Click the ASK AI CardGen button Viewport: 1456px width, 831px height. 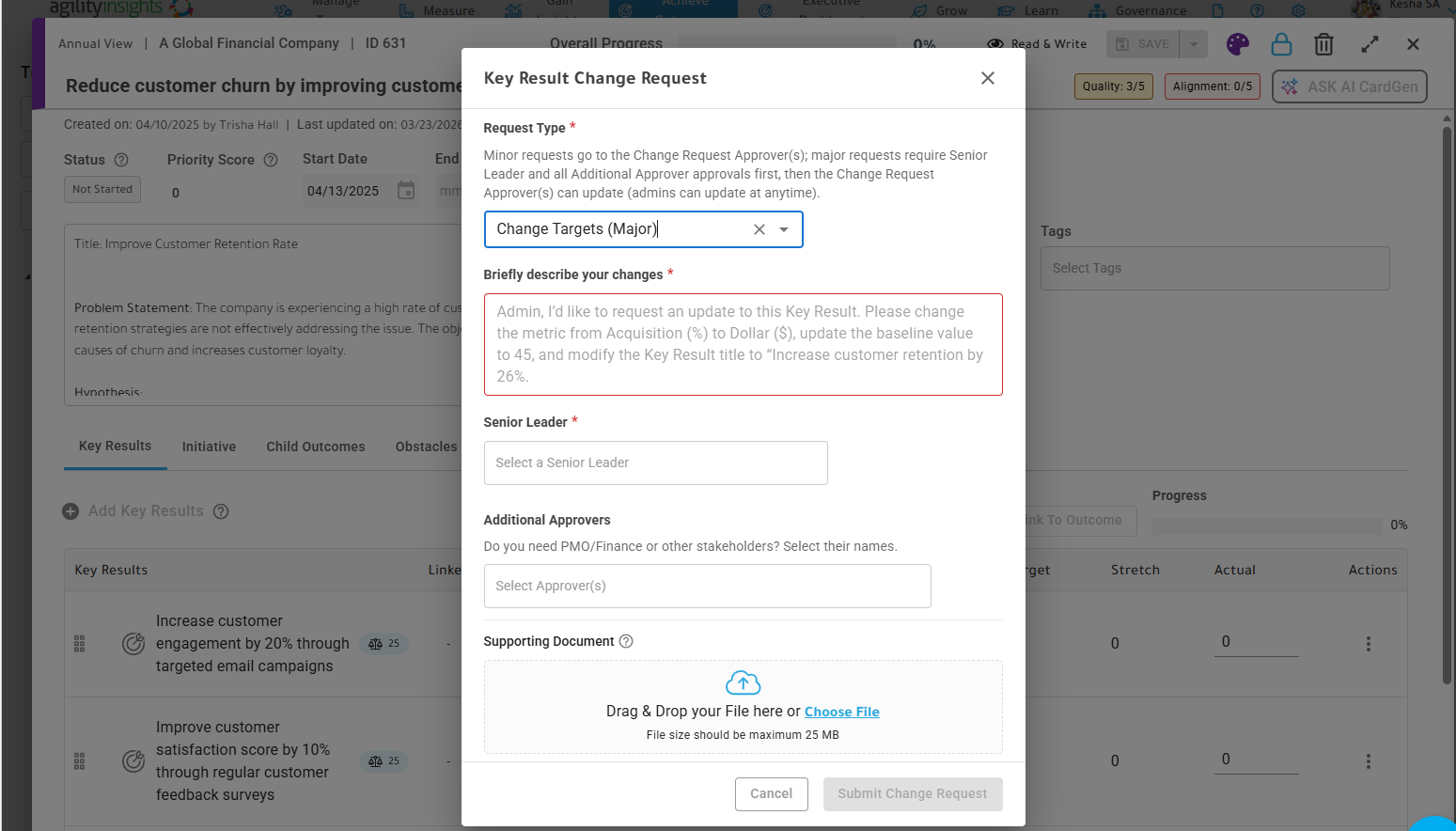point(1350,86)
